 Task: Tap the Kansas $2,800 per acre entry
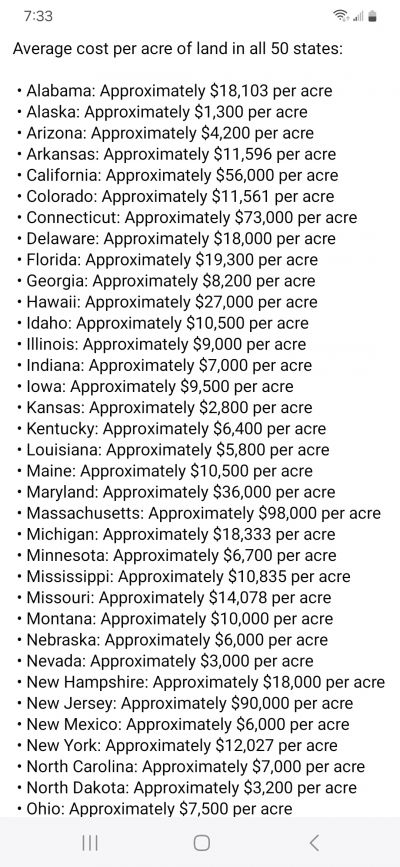point(164,408)
